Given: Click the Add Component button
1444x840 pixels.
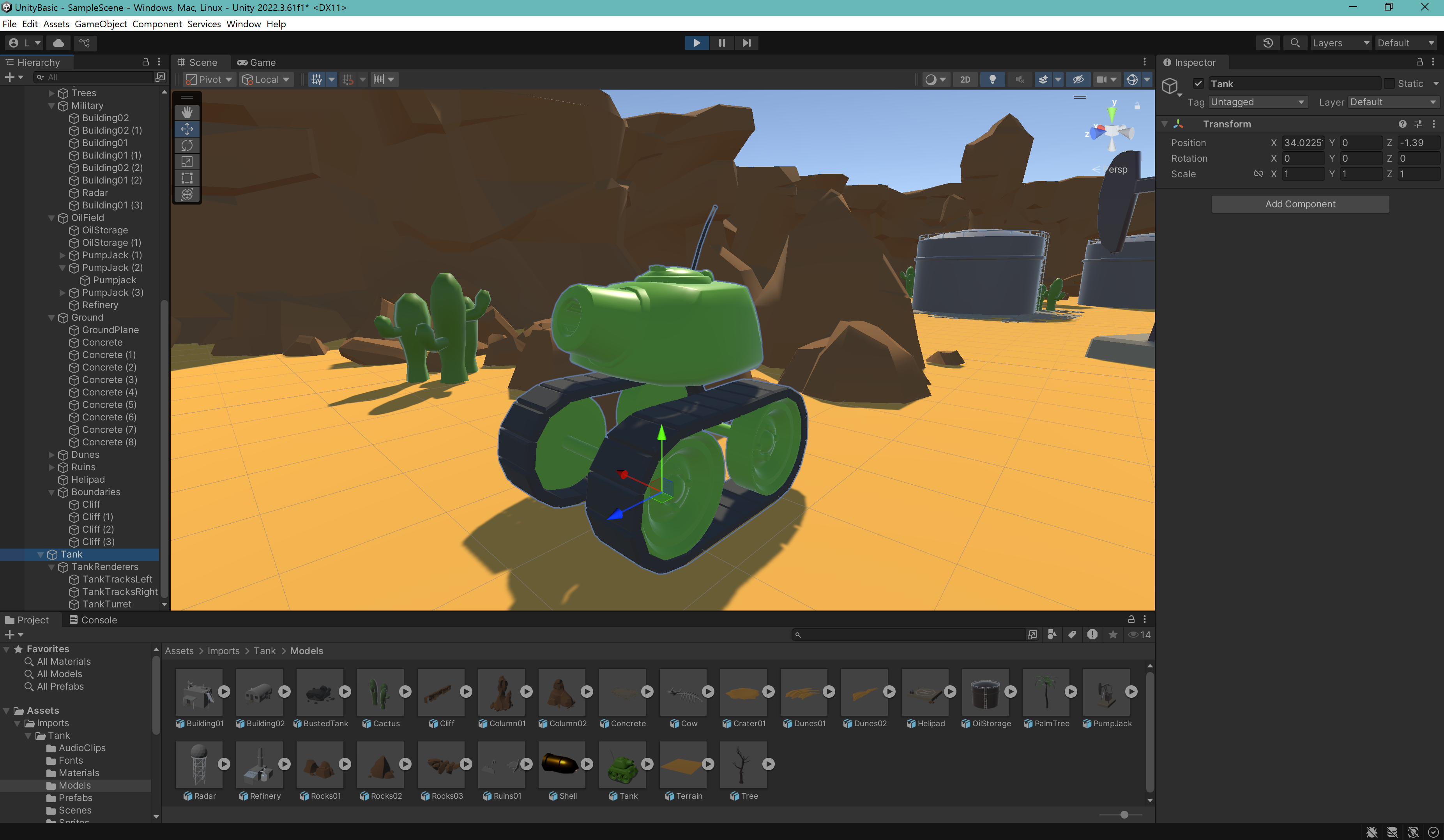Looking at the screenshot, I should [1299, 204].
